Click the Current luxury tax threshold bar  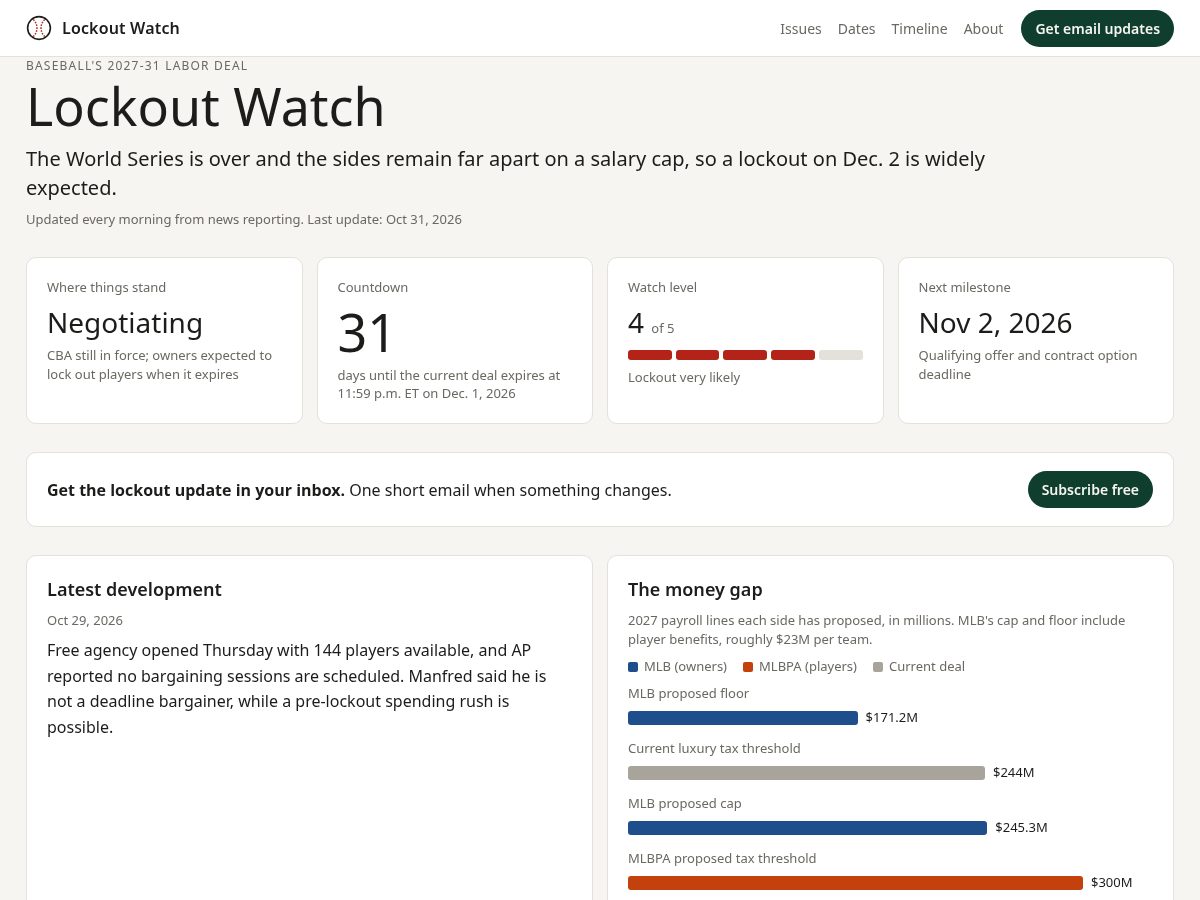click(x=806, y=773)
